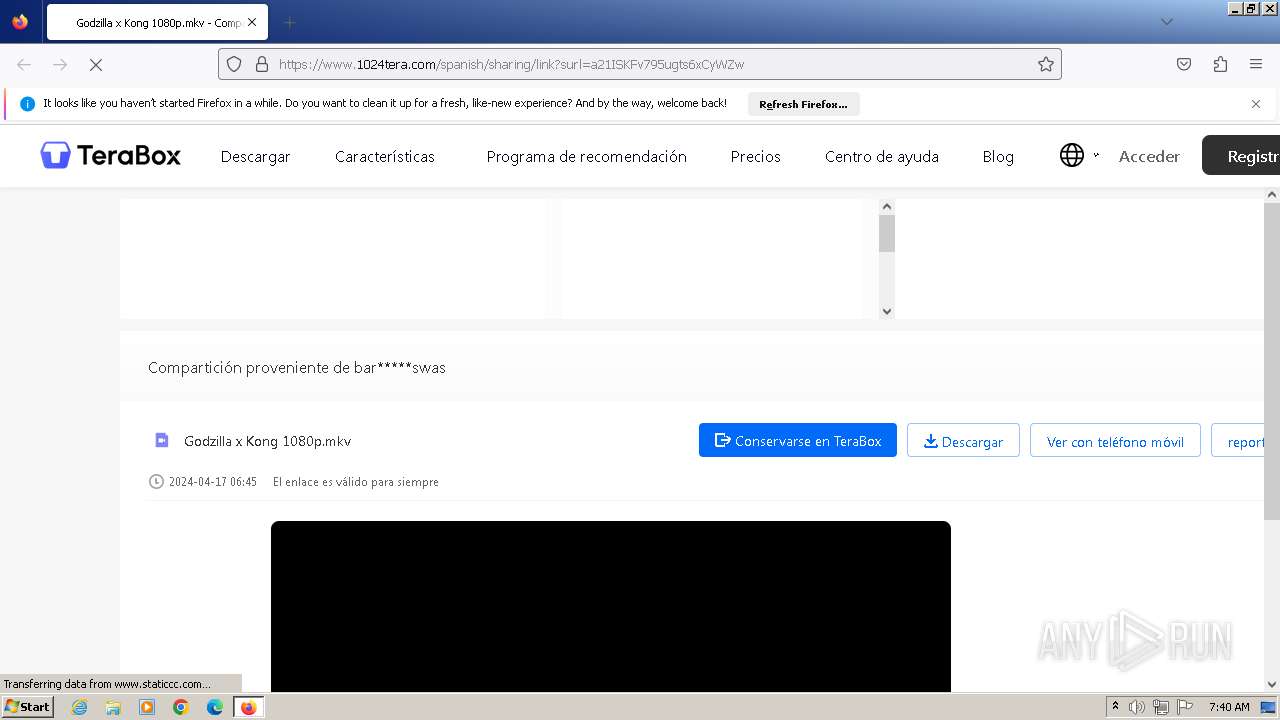Click the video file type icon
This screenshot has width=1280, height=720.
coord(162,440)
